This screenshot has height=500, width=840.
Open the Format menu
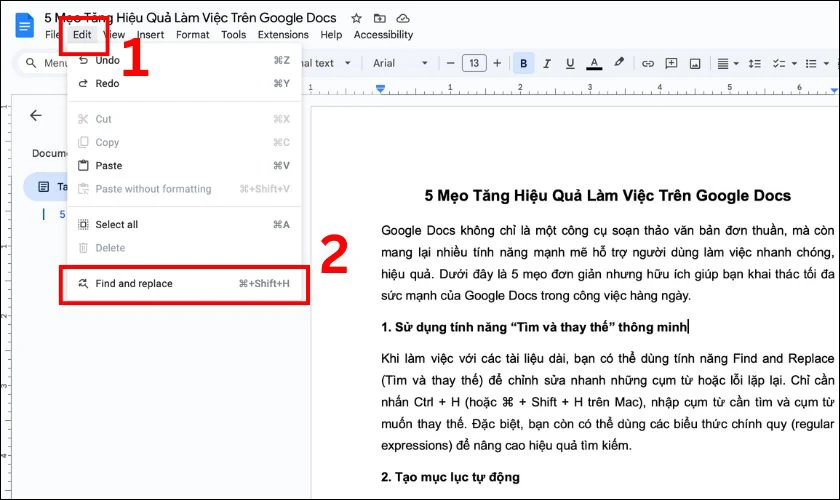192,35
